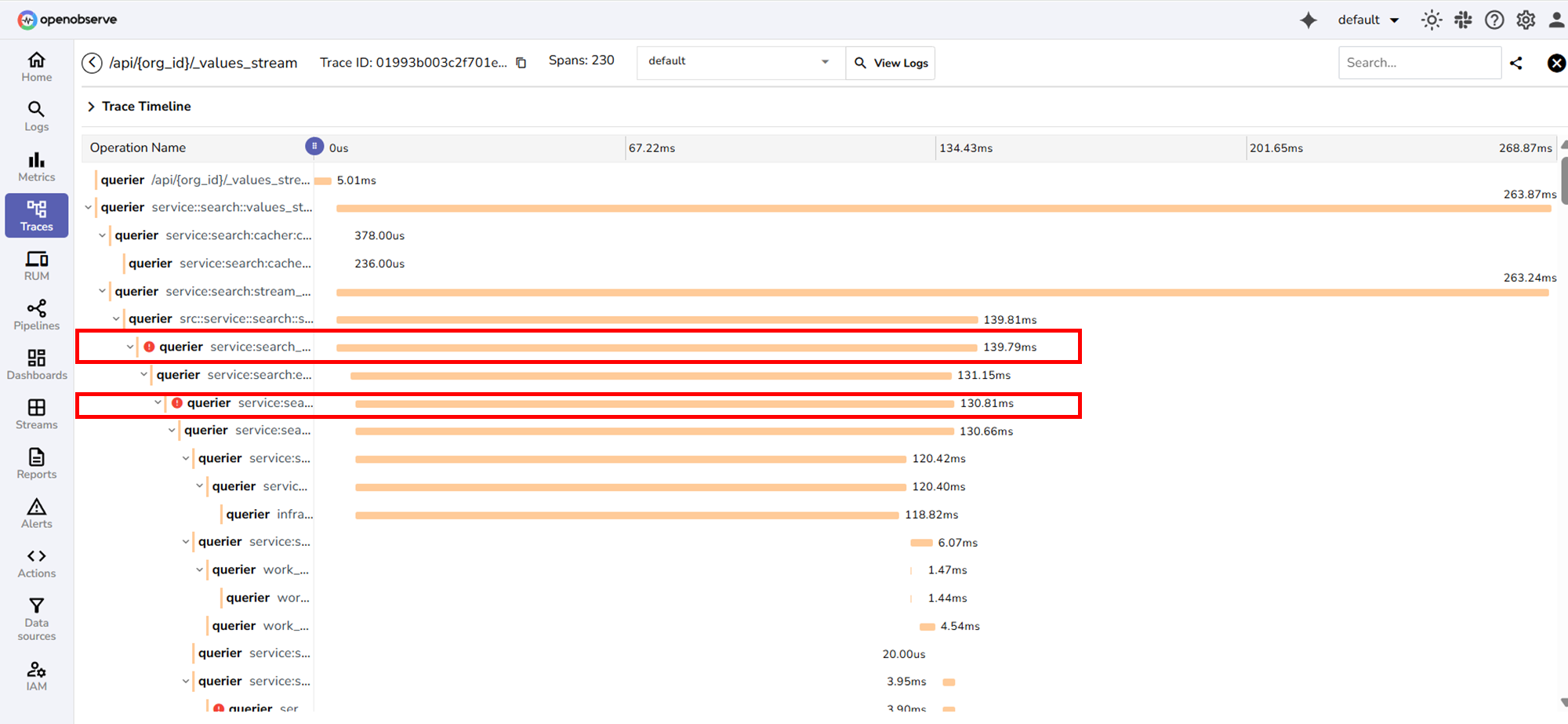The image size is (1568, 724).
Task: Open the default organization dropdown
Action: (x=1368, y=20)
